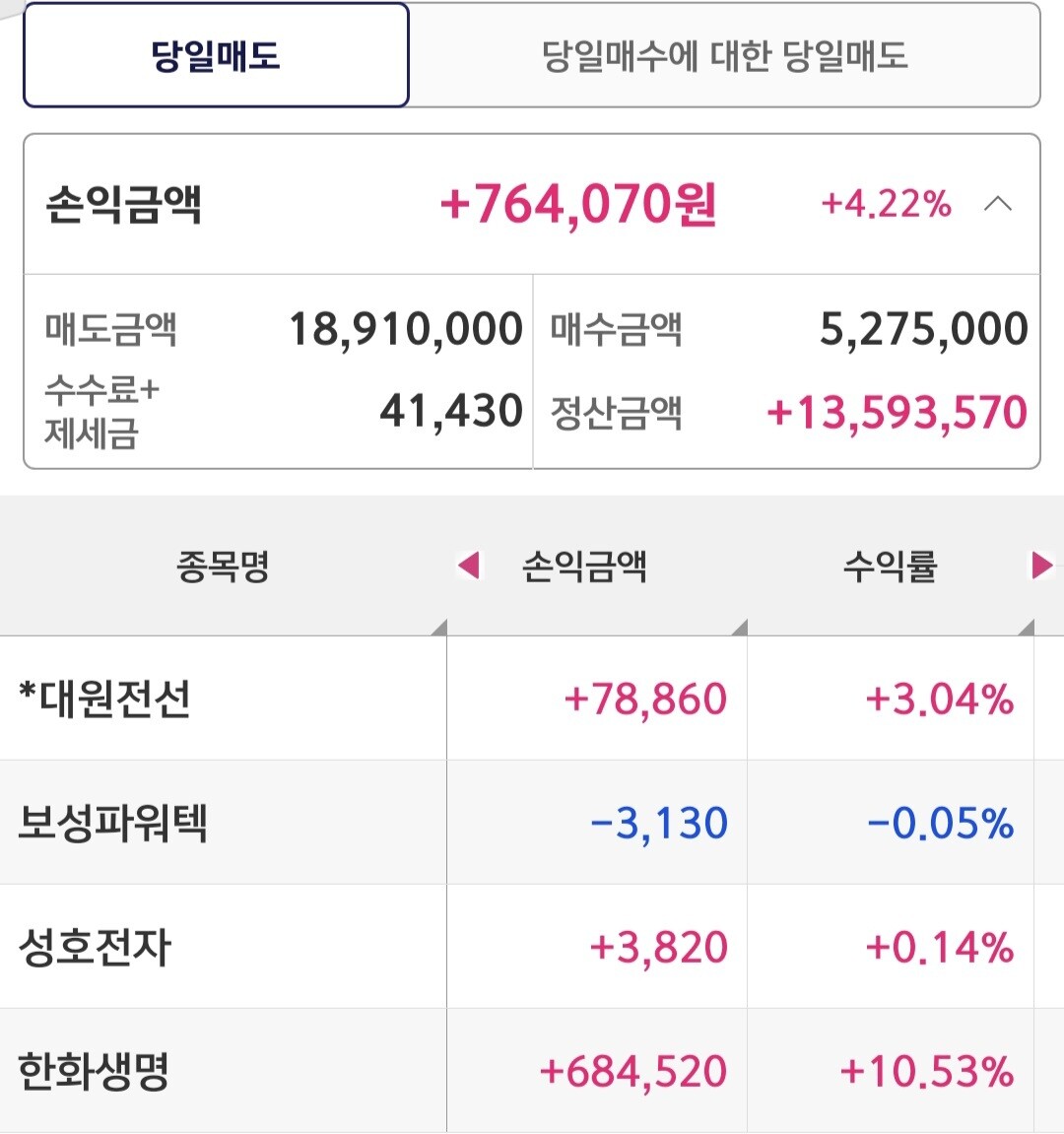The width and height of the screenshot is (1064, 1134).
Task: Tap the +764,070원 total profit amount
Action: pos(578,204)
